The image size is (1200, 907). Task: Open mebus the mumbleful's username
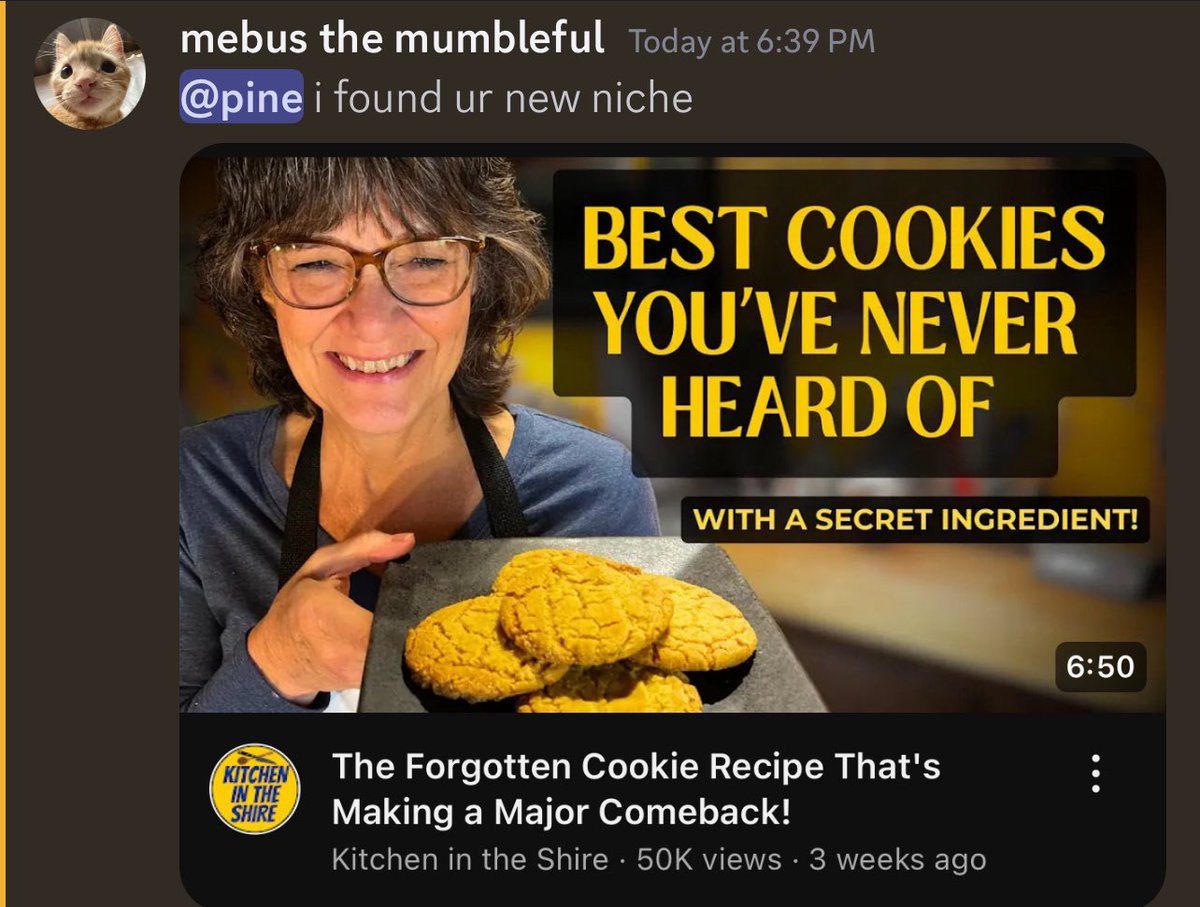393,40
